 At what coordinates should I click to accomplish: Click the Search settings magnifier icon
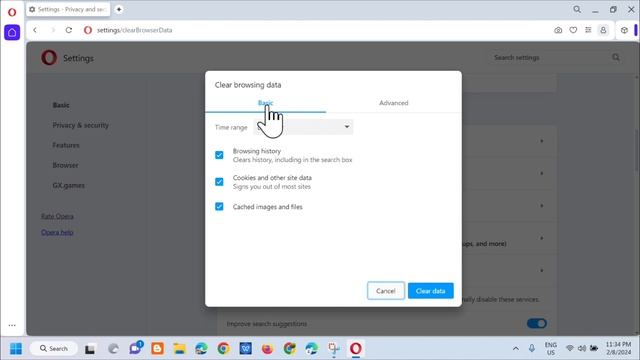coord(616,58)
